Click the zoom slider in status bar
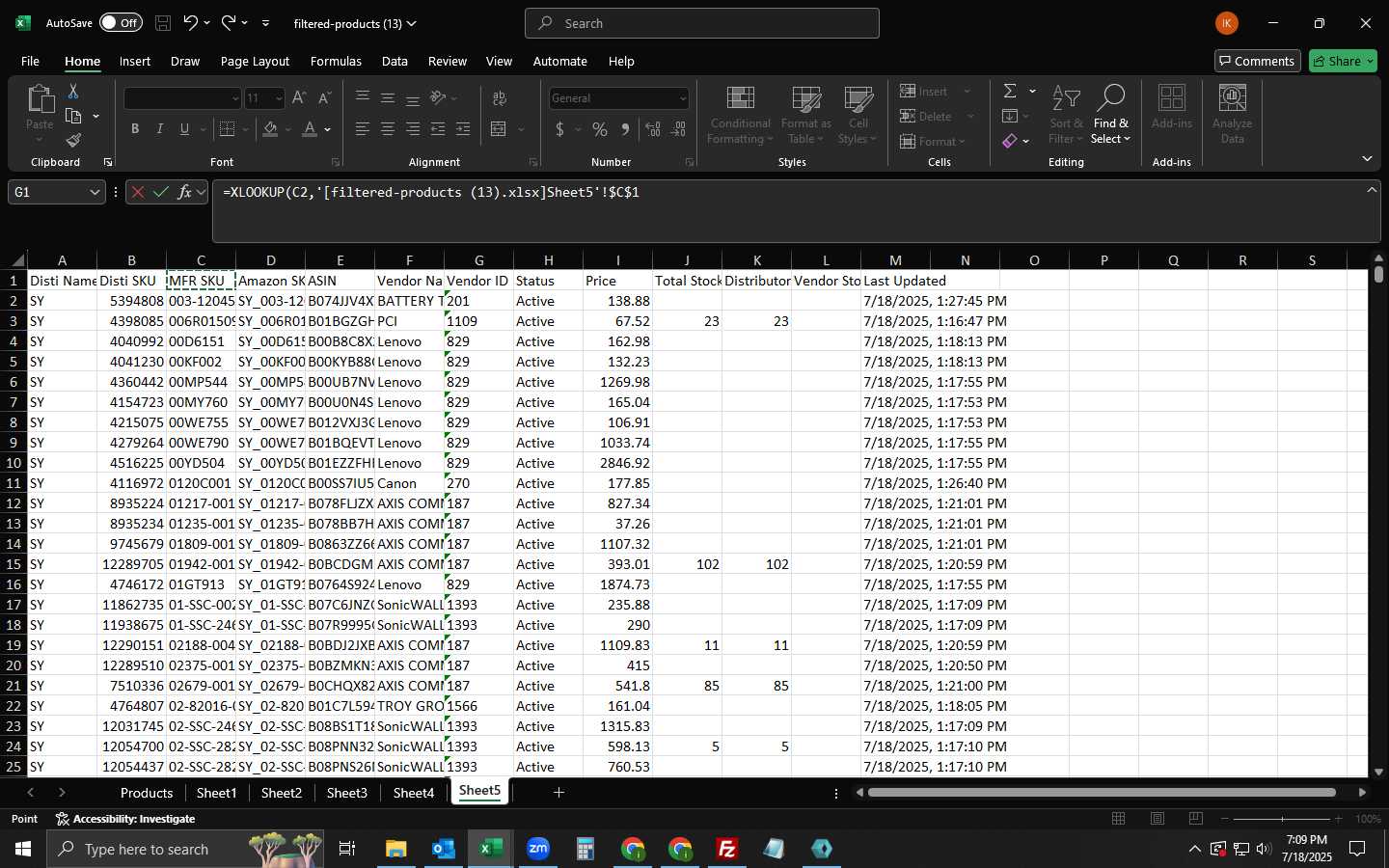This screenshot has width=1389, height=868. (1283, 819)
